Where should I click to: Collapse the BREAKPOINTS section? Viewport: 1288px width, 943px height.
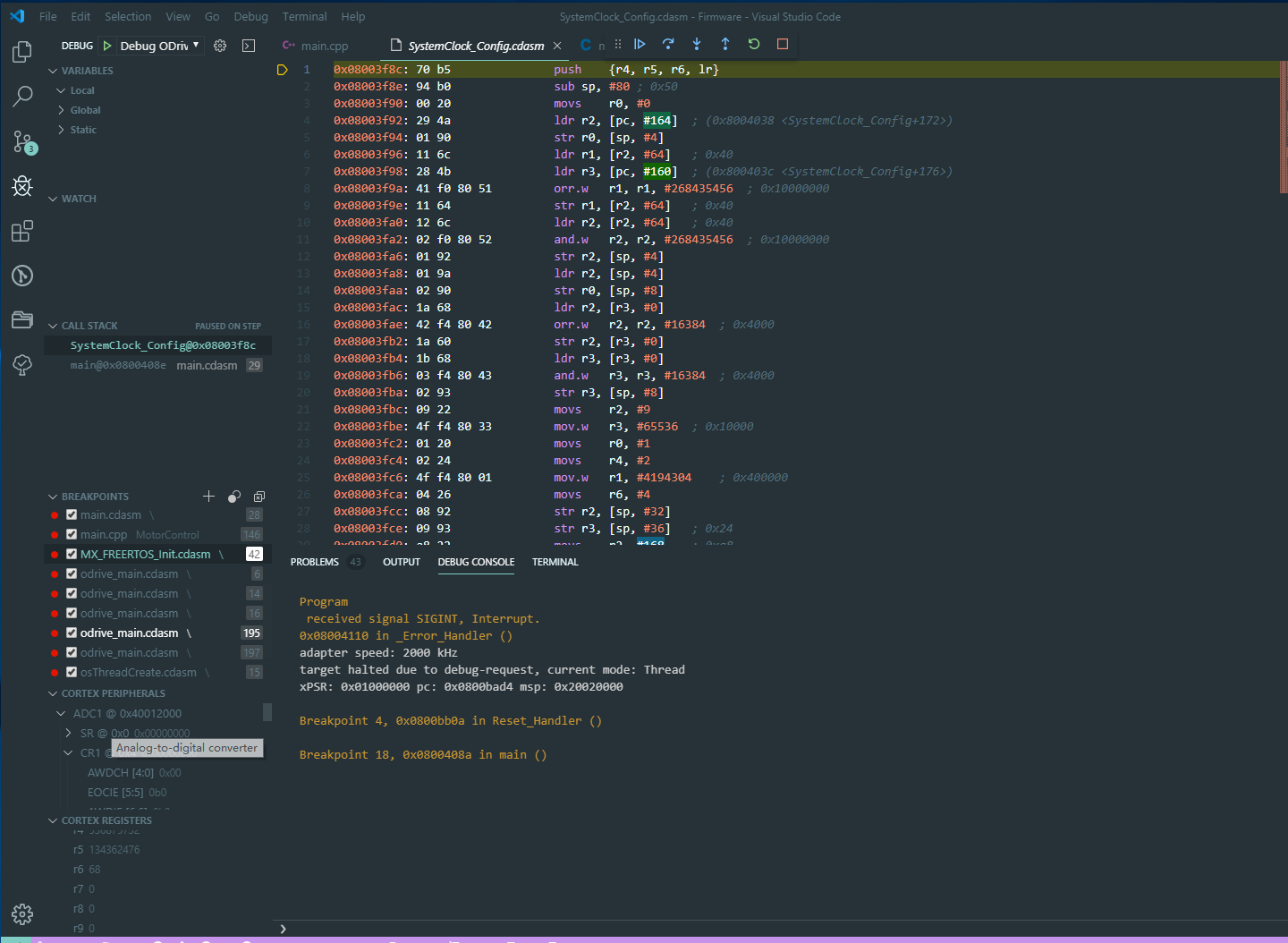[88, 497]
